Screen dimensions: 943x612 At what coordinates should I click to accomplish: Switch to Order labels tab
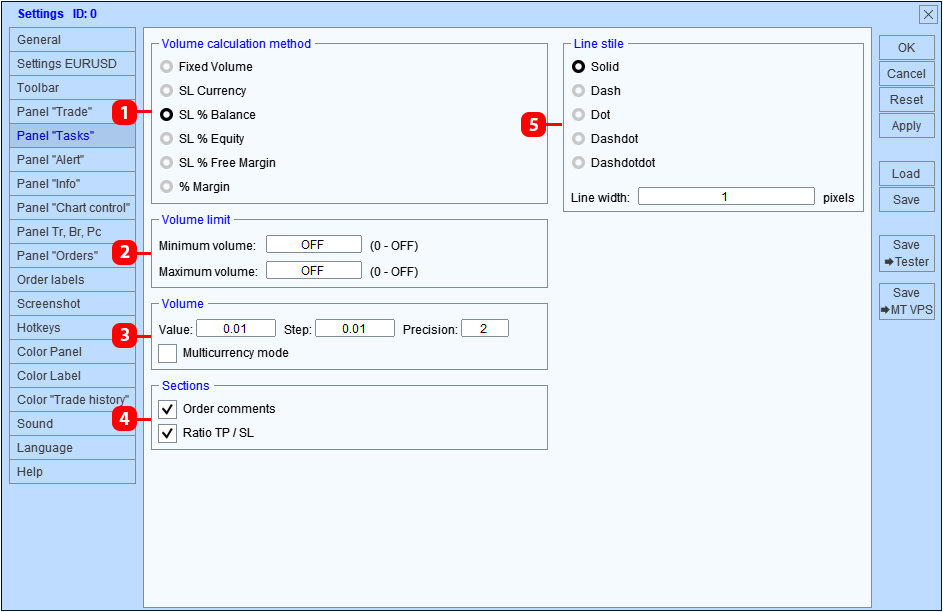(x=72, y=280)
